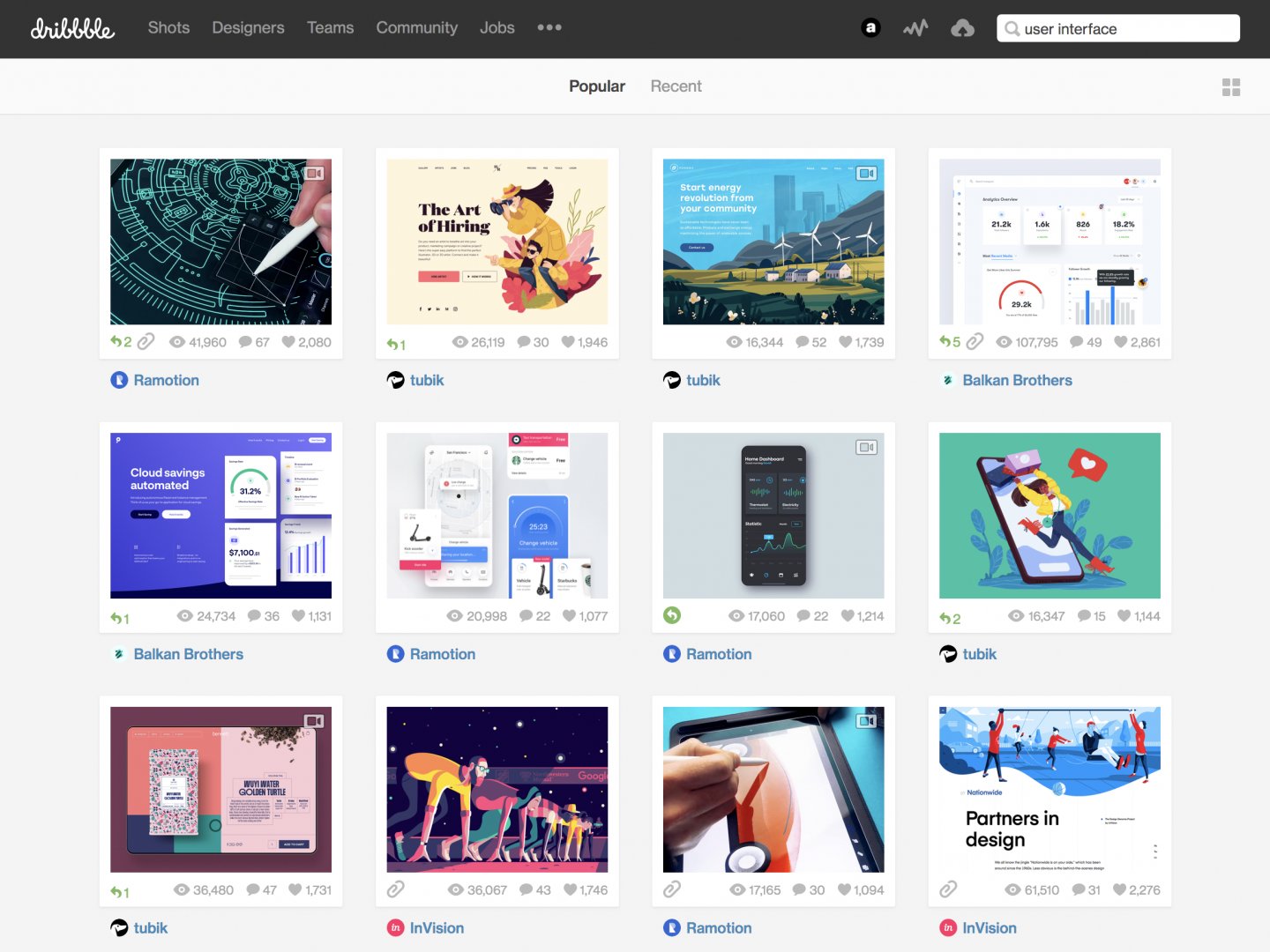
Task: Like the shot with 1,214 likes
Action: (x=862, y=616)
